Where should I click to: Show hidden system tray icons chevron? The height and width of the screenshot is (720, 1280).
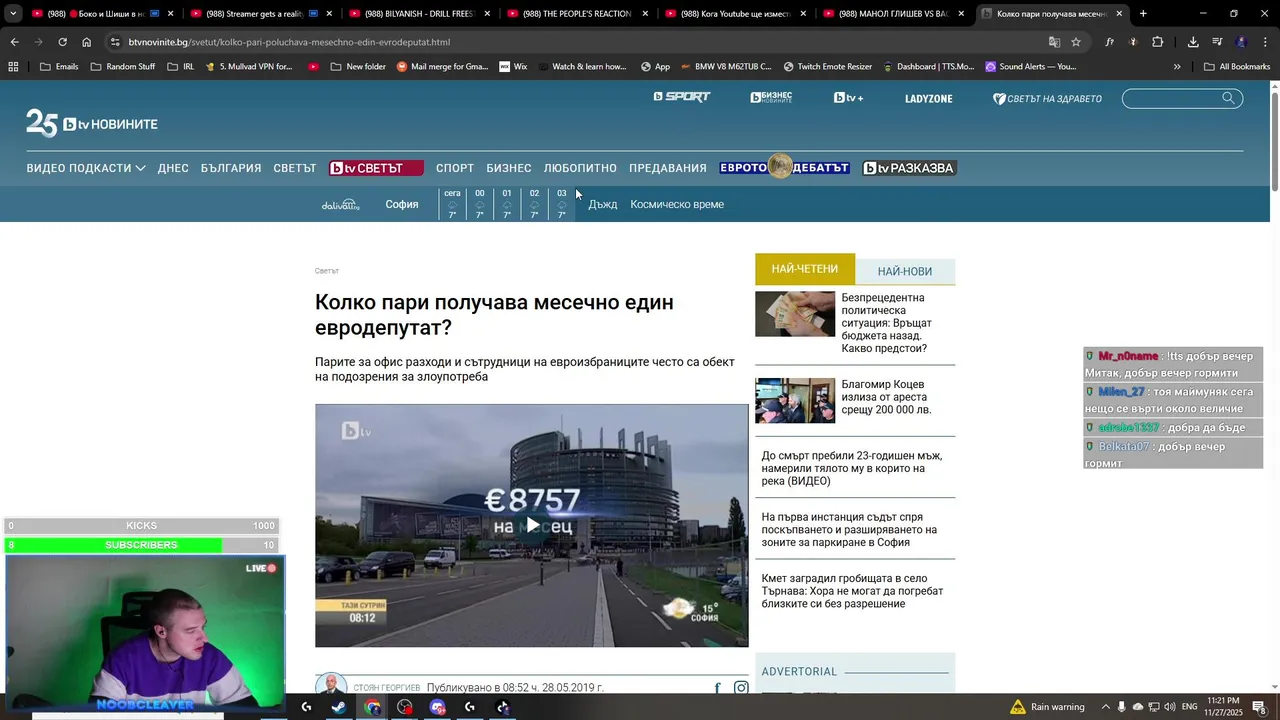[1106, 707]
